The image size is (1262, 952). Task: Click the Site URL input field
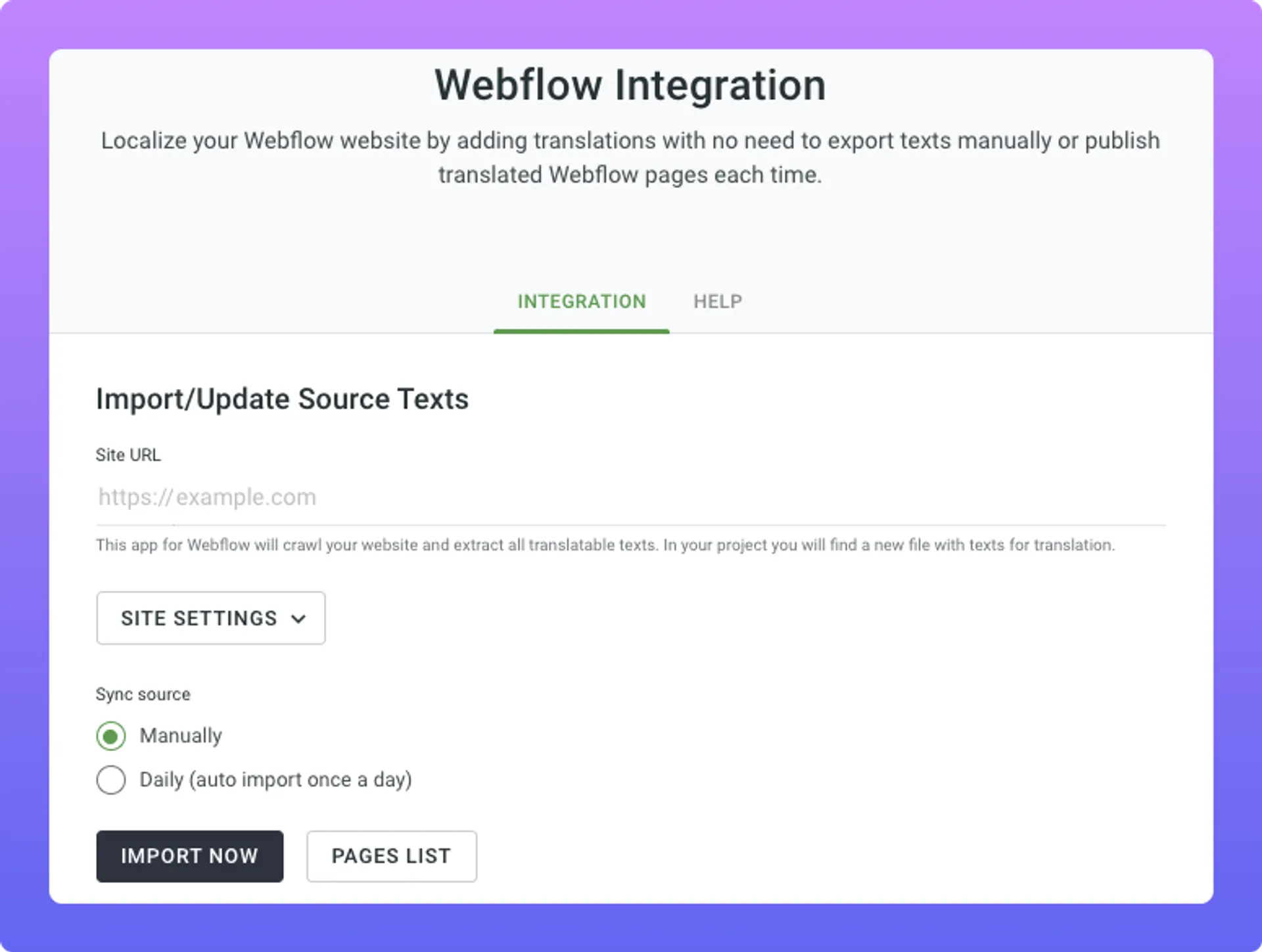click(630, 497)
